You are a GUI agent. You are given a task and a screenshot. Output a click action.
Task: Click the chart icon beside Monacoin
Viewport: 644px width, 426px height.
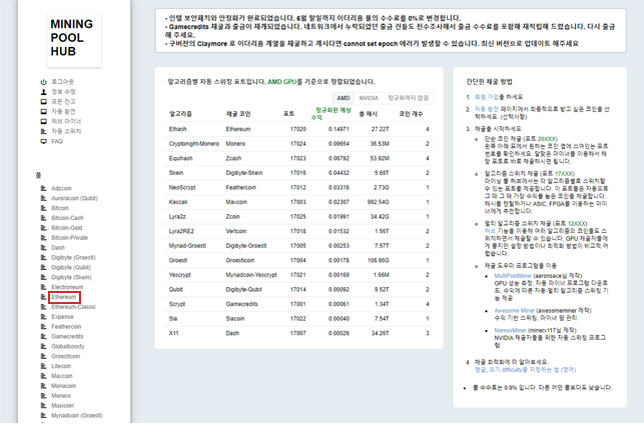click(44, 385)
